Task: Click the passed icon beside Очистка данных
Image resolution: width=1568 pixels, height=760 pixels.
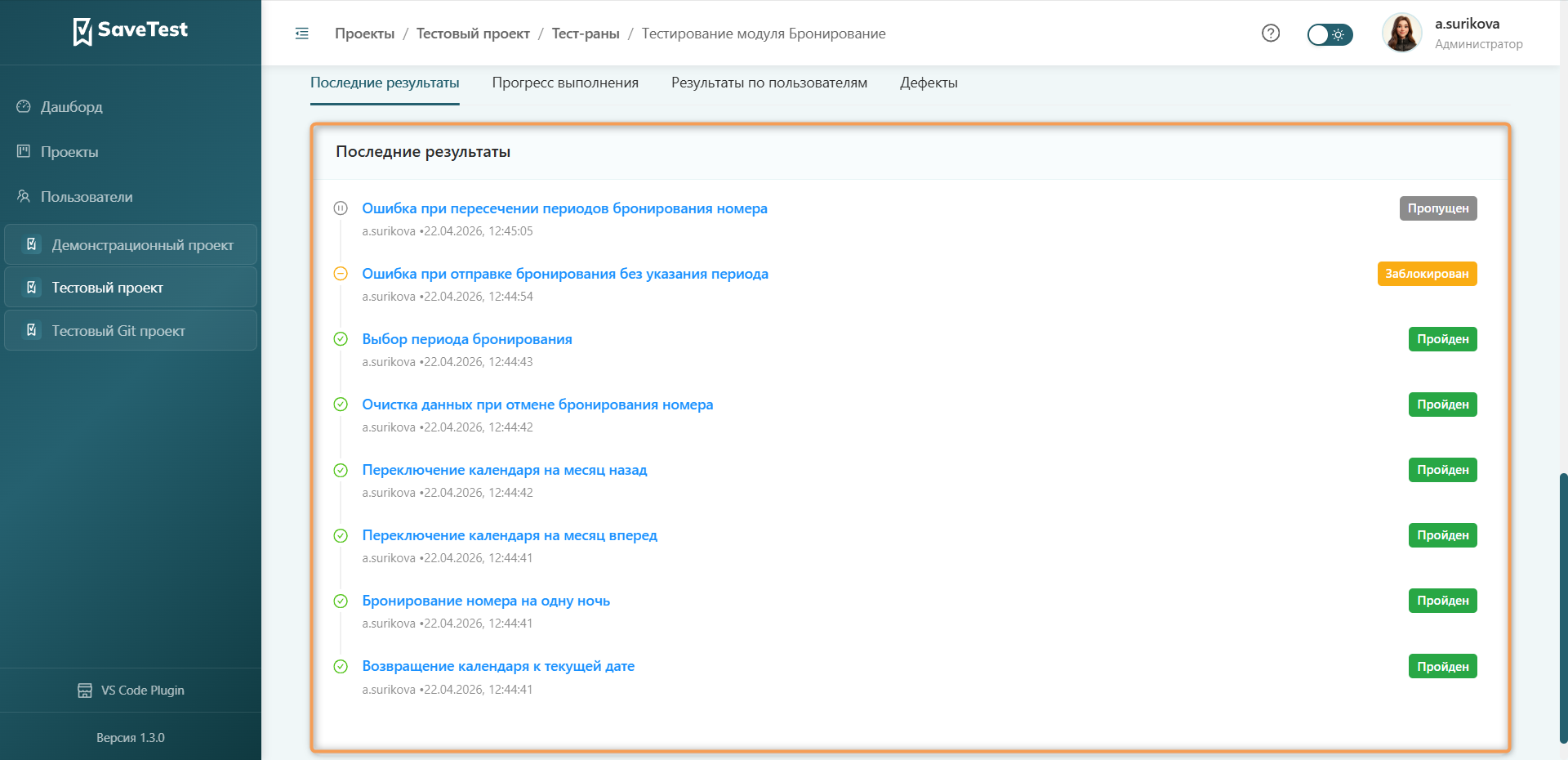Action: [341, 405]
